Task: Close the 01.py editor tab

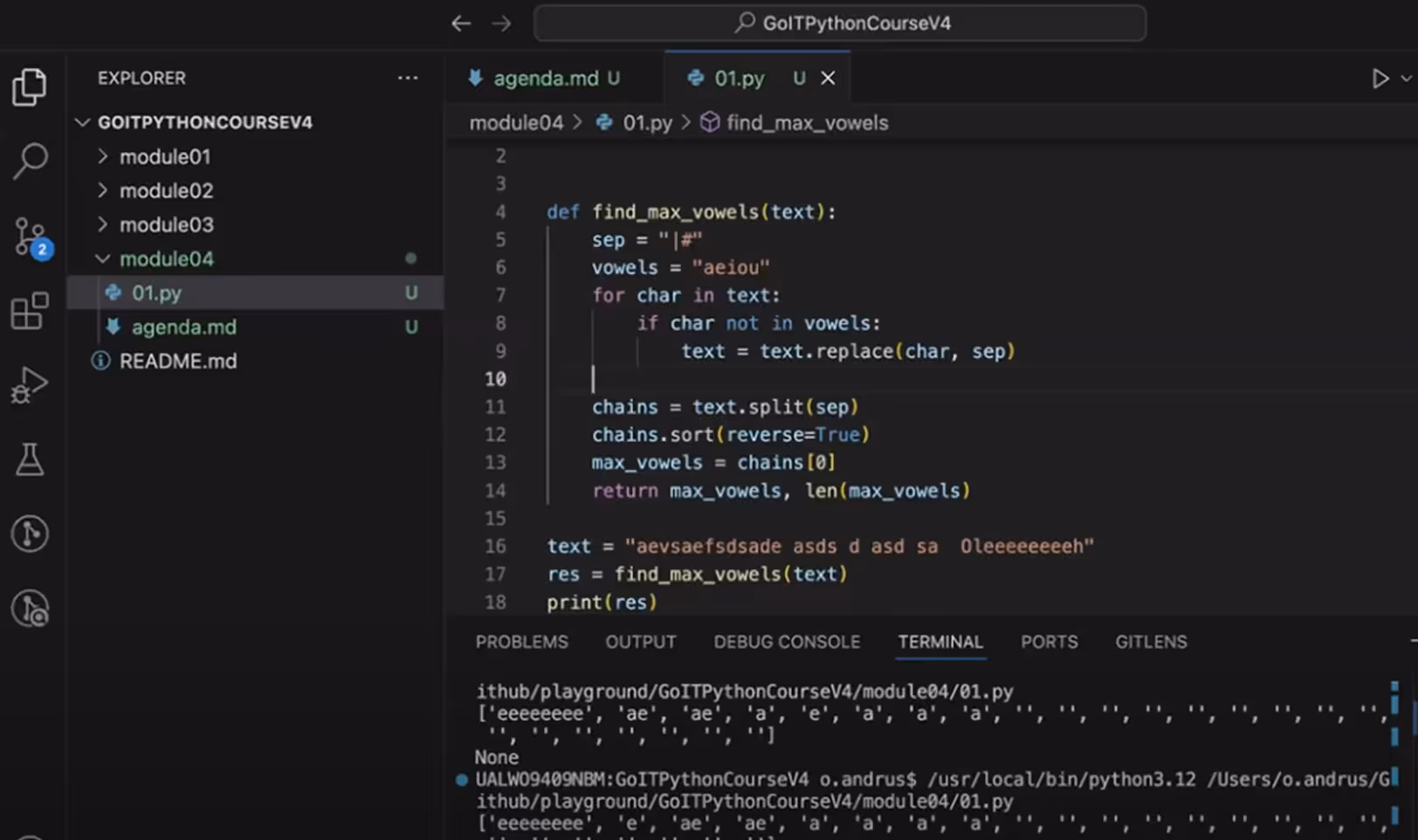Action: (828, 79)
